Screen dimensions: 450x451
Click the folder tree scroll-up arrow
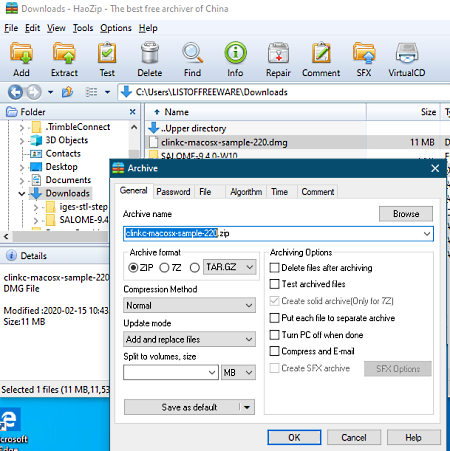134,127
